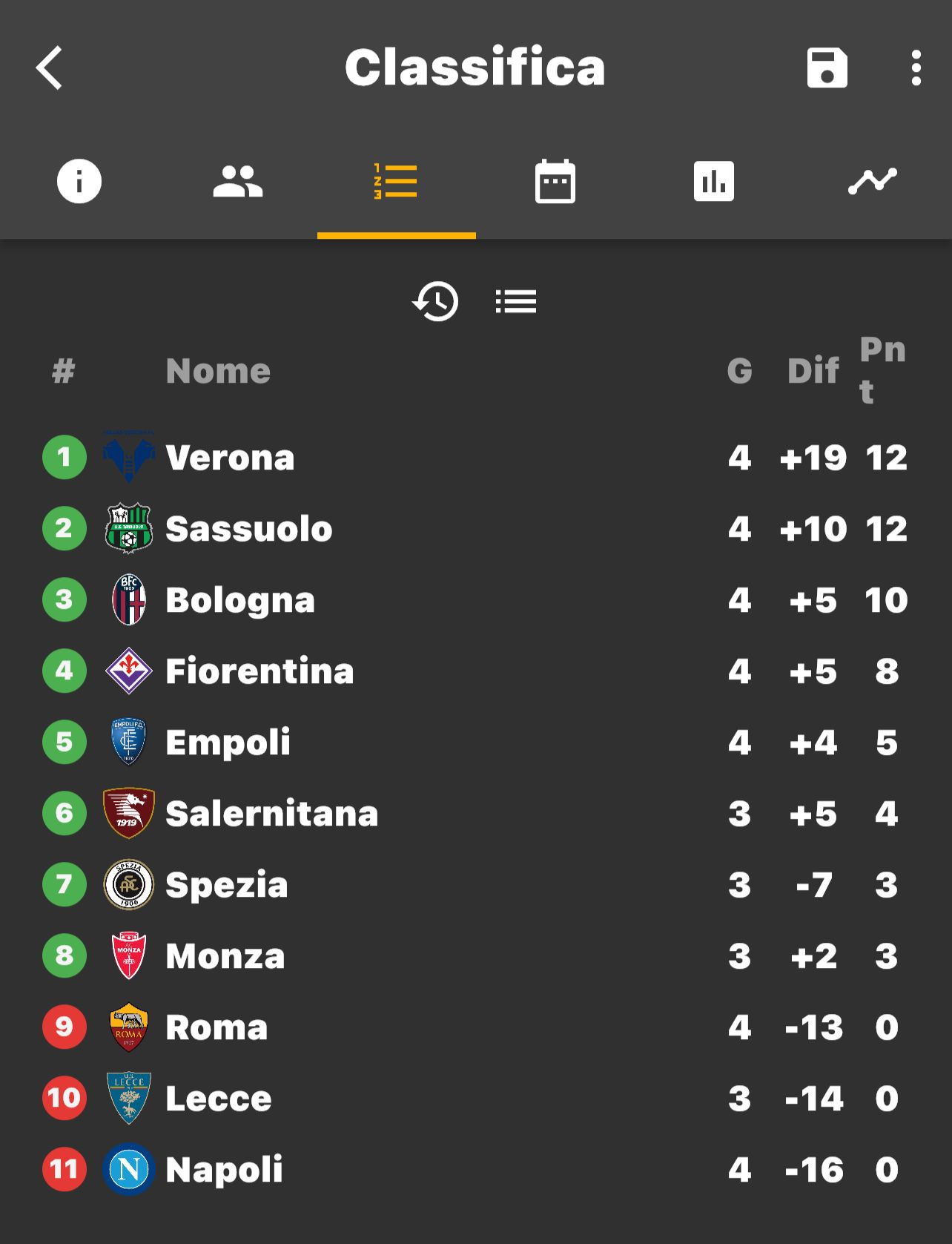Switch to list view icon

(515, 301)
